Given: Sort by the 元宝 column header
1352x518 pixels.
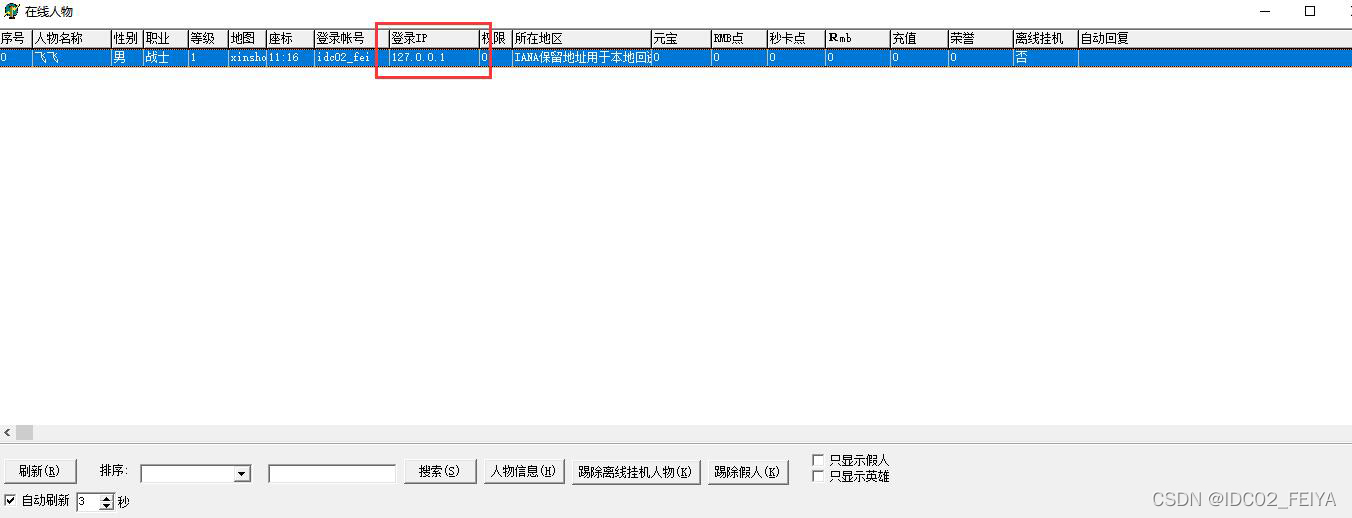Looking at the screenshot, I should coord(681,38).
